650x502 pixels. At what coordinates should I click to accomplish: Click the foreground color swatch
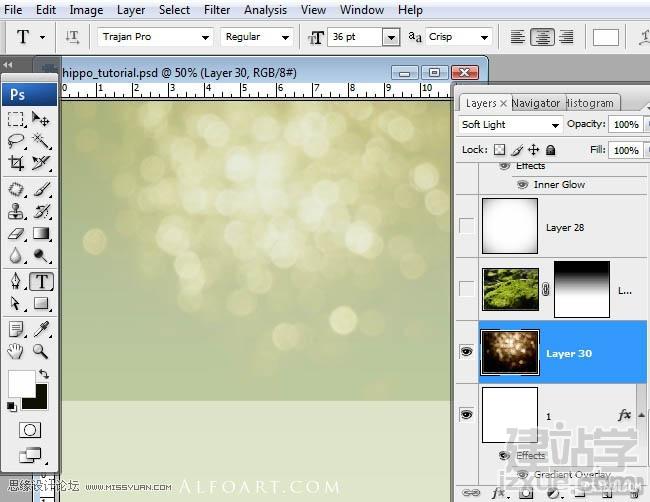(x=22, y=384)
